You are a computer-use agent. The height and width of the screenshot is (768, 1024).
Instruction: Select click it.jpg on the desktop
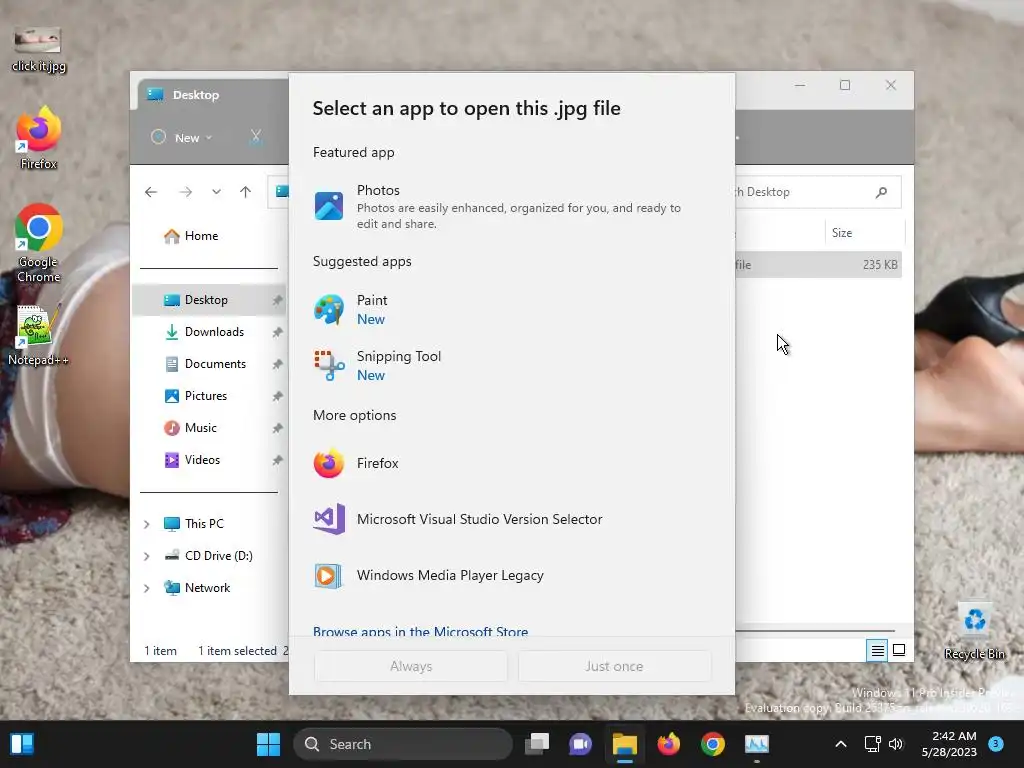[x=39, y=50]
